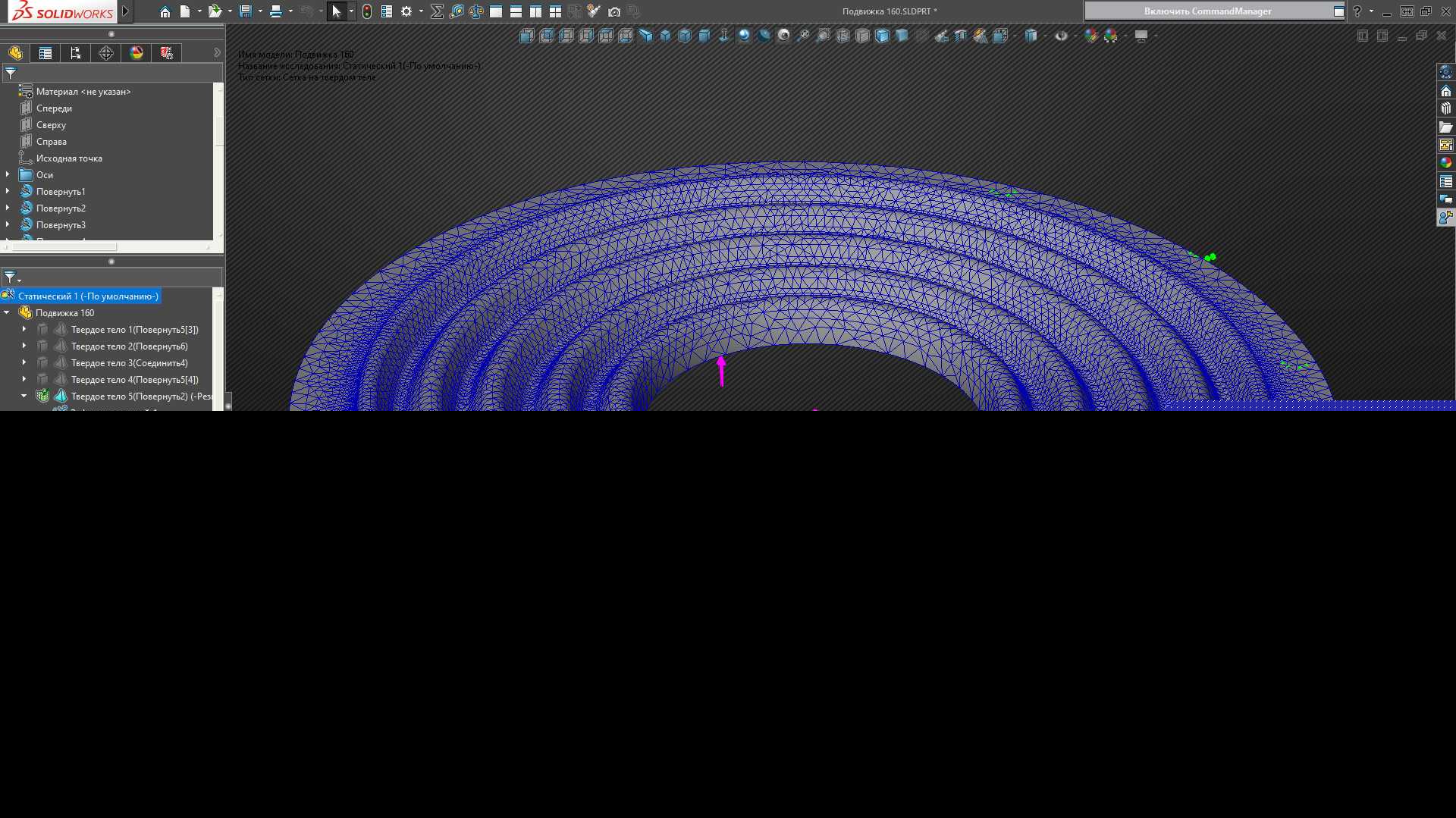Open File Explorer folder in the task pane
The width and height of the screenshot is (1456, 818).
pos(1446,127)
